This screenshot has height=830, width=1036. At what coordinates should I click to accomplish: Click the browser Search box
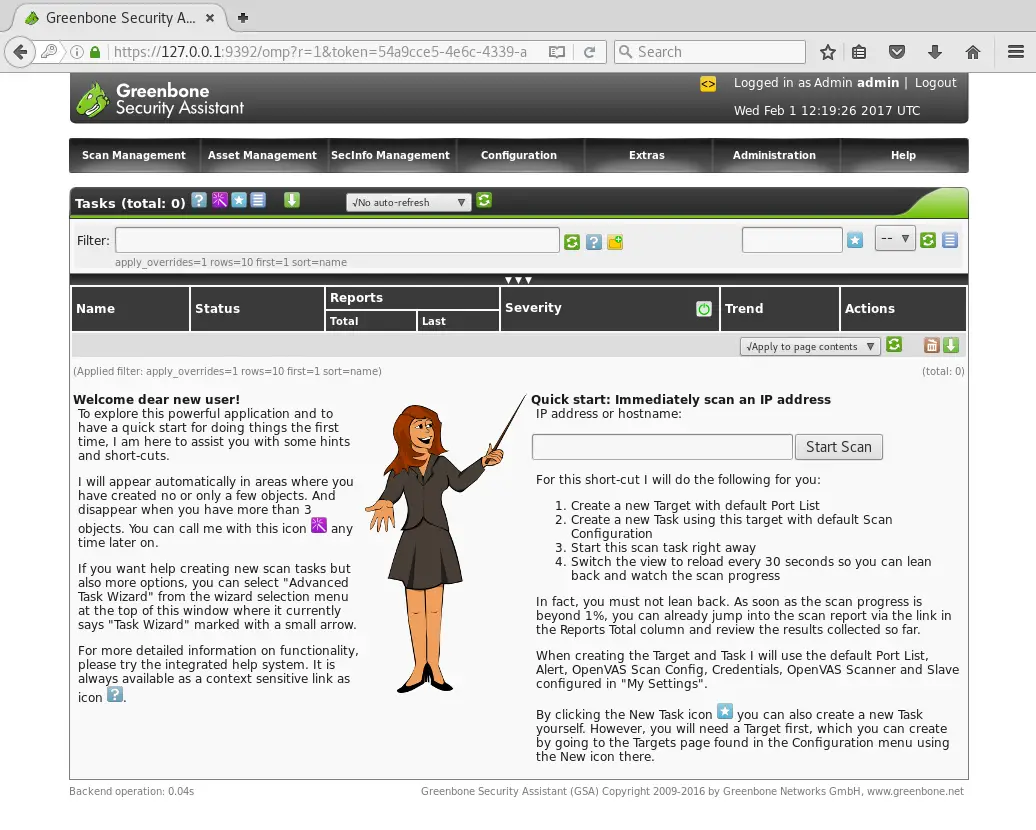[x=710, y=52]
